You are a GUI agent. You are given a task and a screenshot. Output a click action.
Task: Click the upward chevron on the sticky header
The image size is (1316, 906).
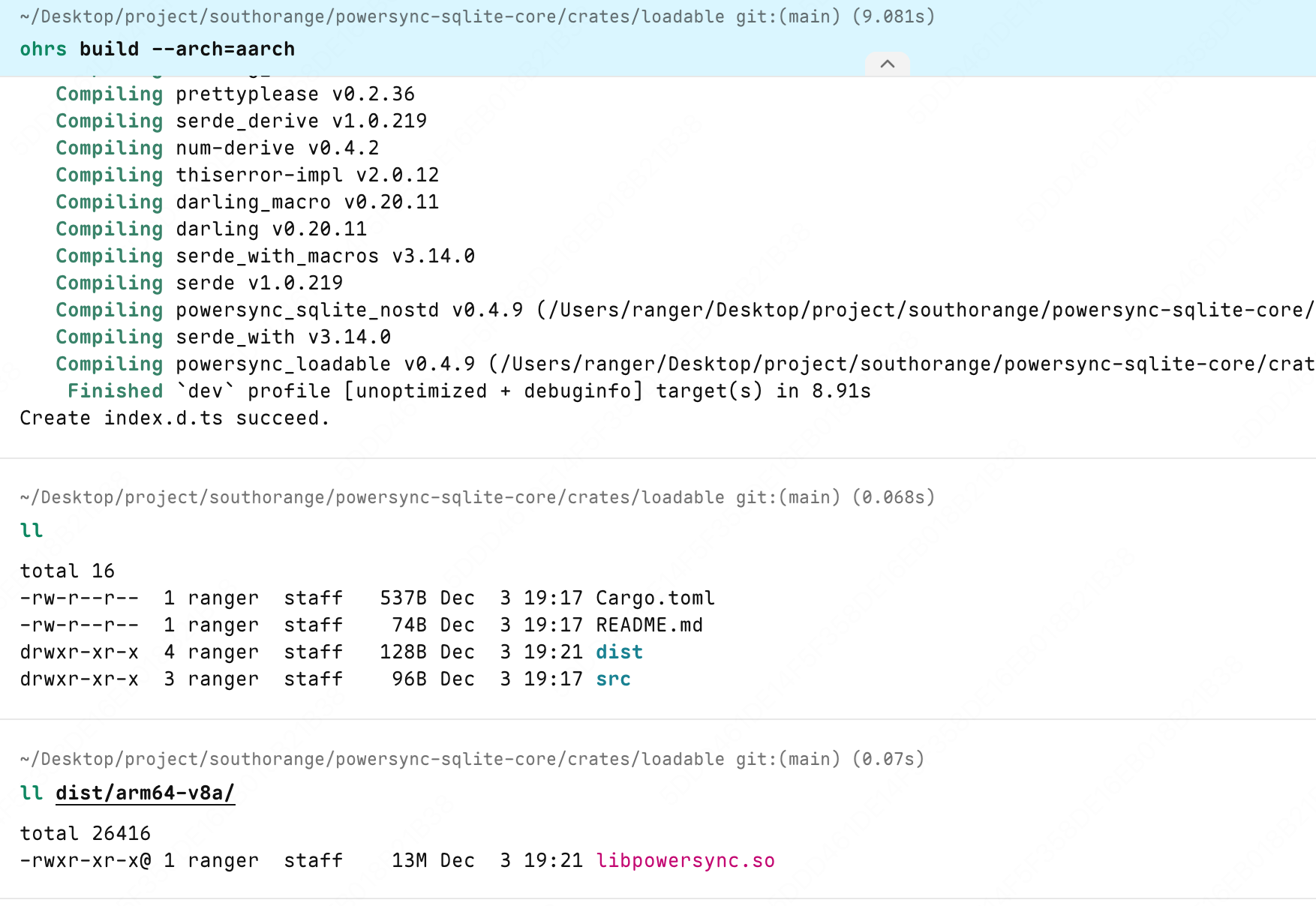click(888, 64)
